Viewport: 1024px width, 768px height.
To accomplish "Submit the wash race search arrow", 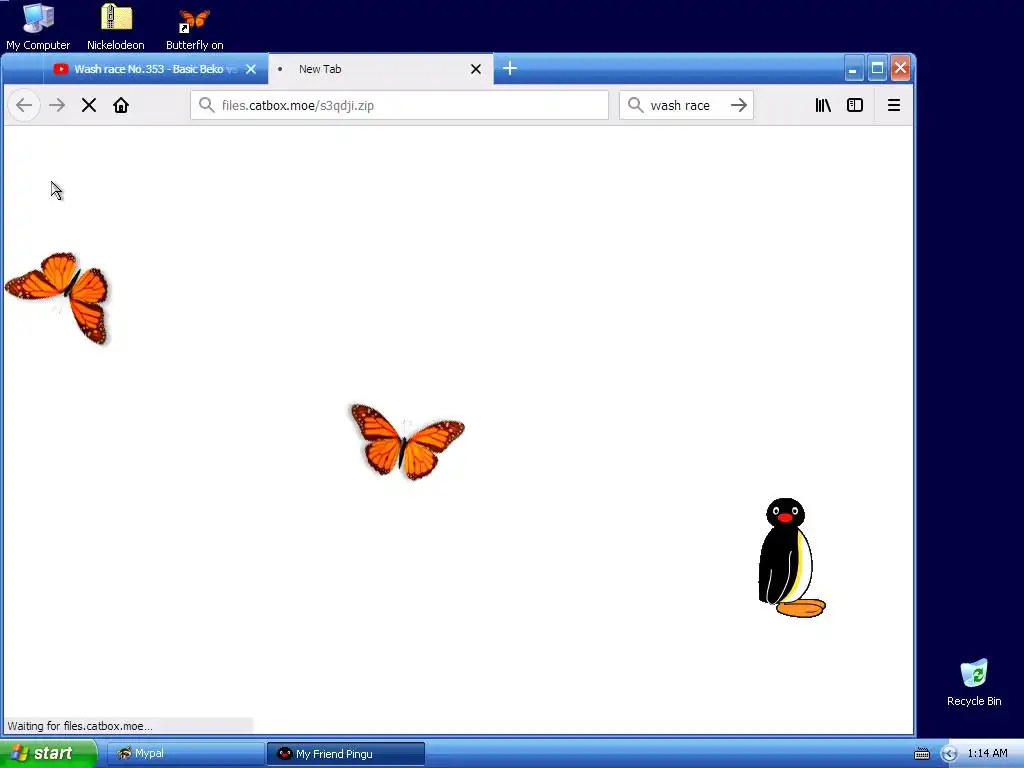I will point(739,105).
